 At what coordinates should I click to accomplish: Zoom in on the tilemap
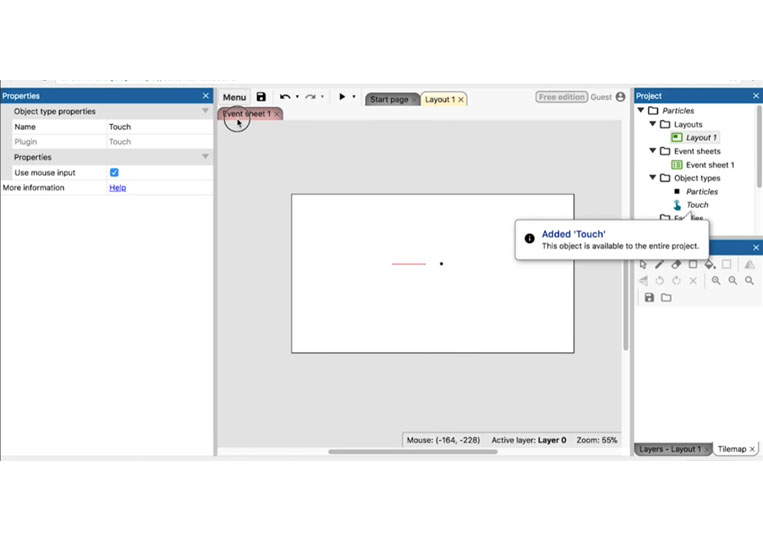[716, 281]
